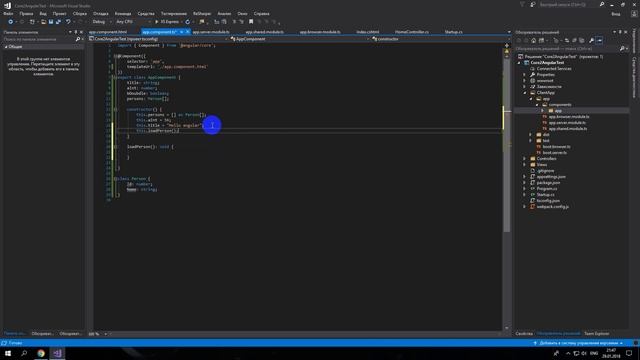Switch to app.server.module.ts tab
Viewport: 640px width, 360px height.
[x=211, y=32]
